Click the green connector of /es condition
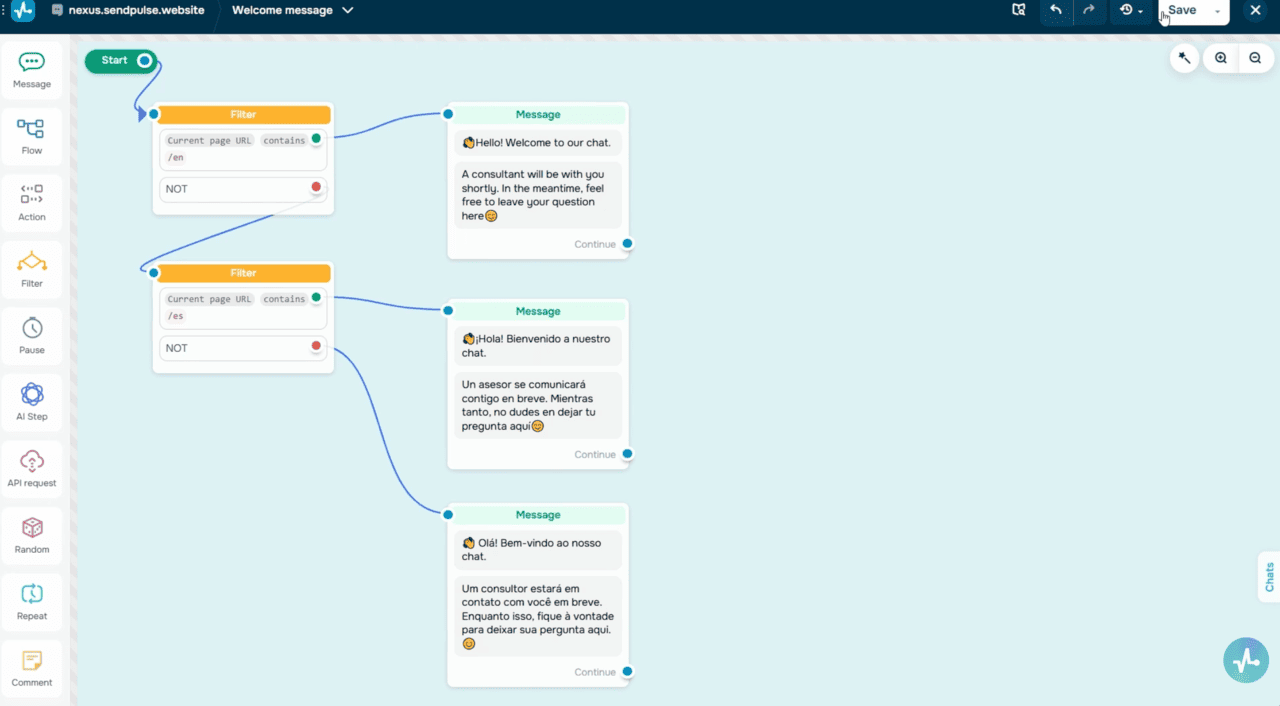The image size is (1280, 706). 316,297
